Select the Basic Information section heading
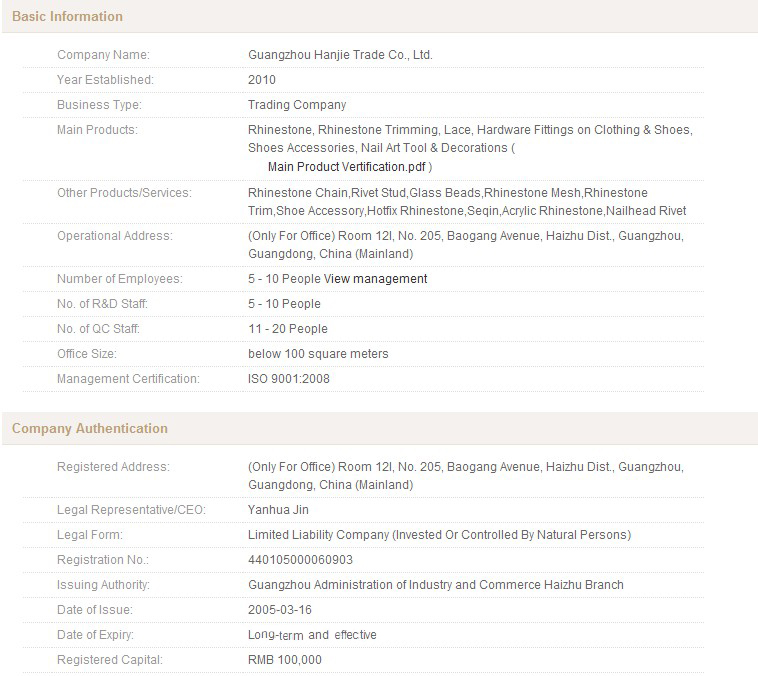This screenshot has width=758, height=676. coord(67,16)
